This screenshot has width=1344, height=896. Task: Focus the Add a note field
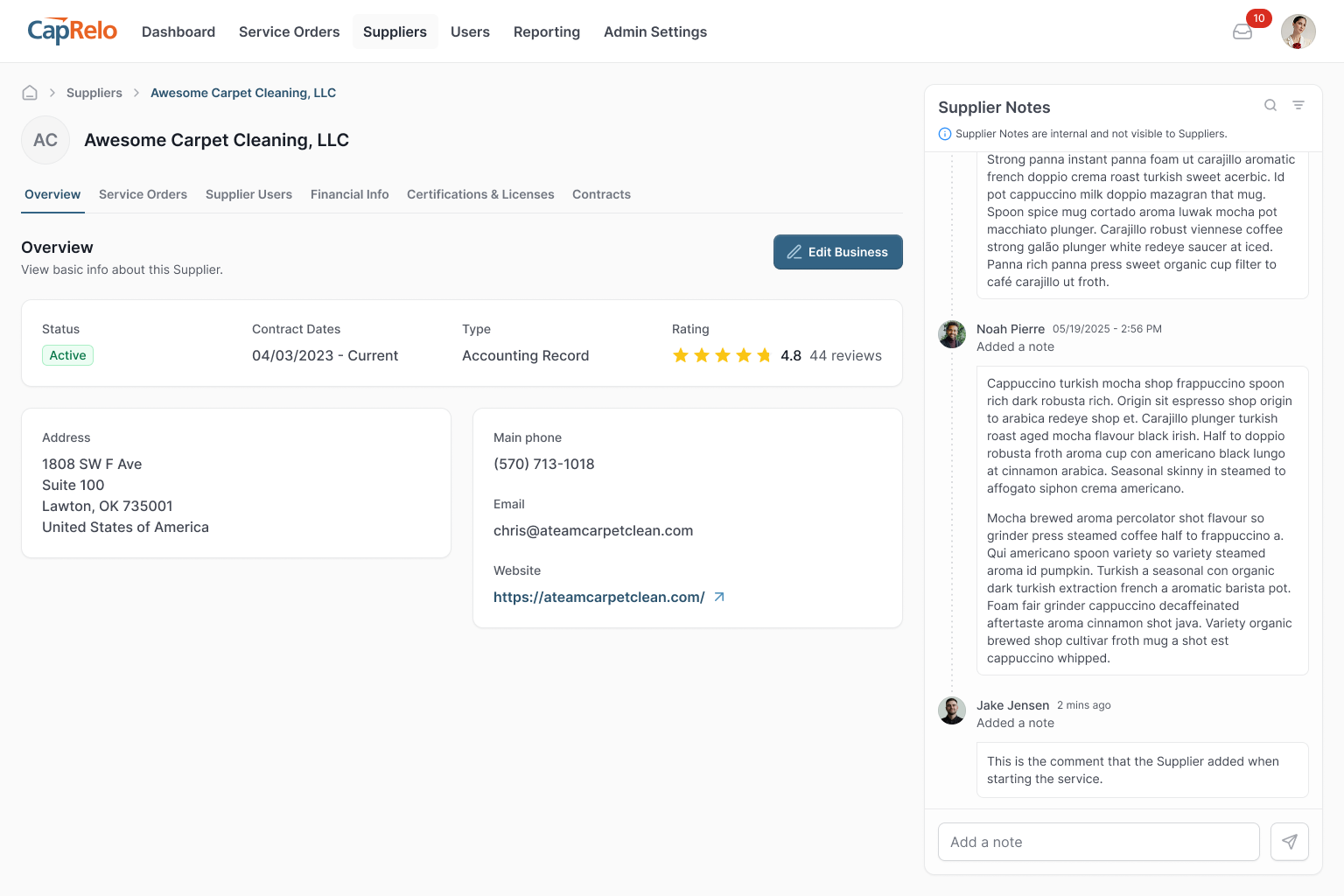[1098, 842]
